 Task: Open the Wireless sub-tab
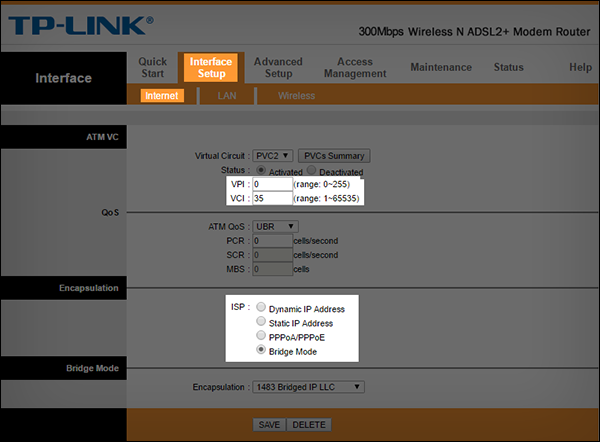(297, 96)
